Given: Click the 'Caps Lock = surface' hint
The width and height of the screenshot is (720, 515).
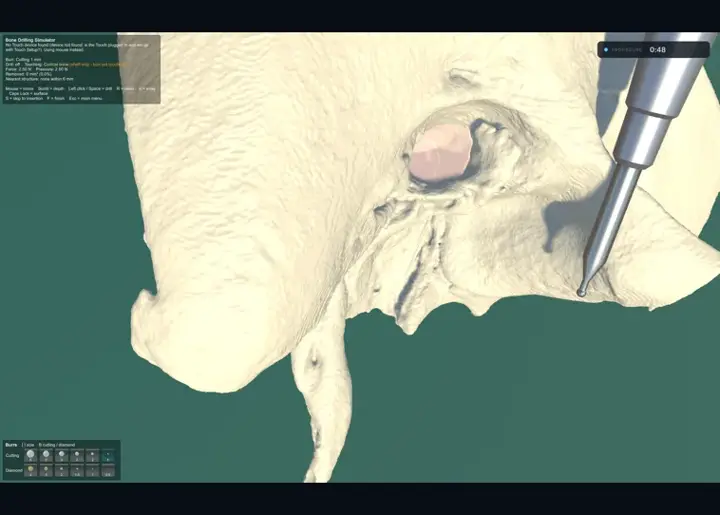Looking at the screenshot, I should click(x=28, y=93).
